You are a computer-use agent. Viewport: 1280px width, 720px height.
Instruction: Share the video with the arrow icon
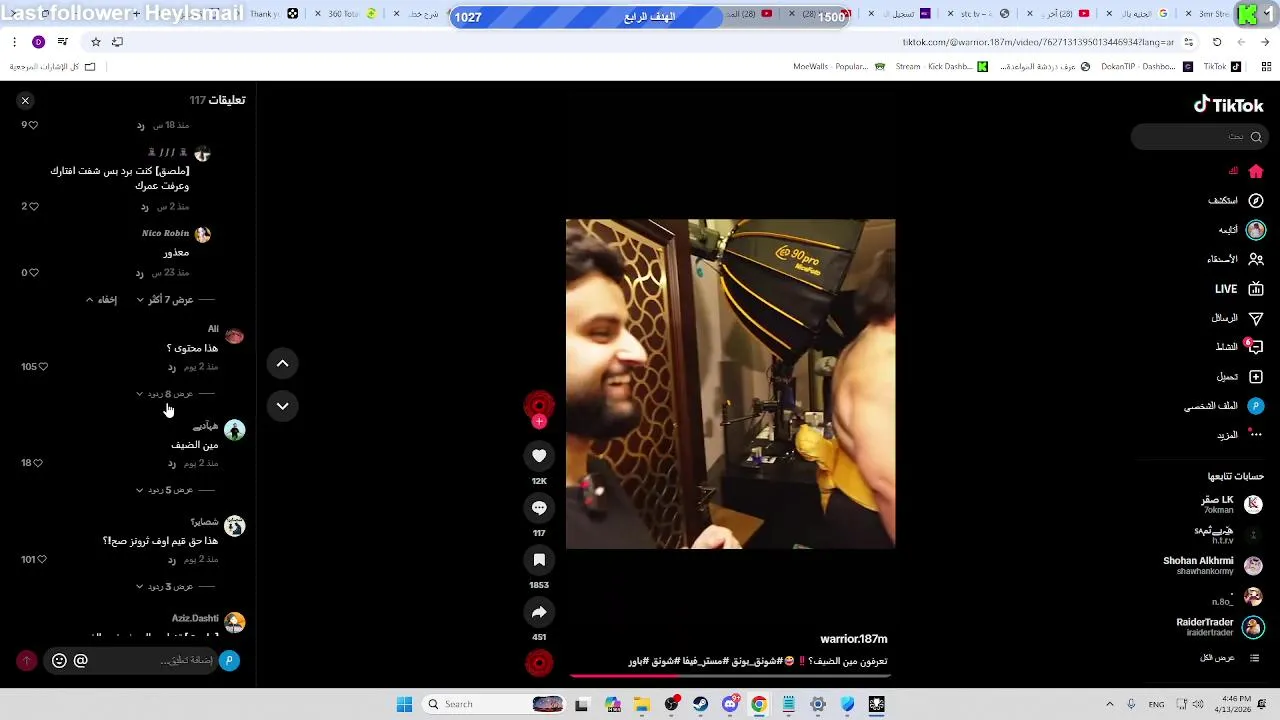(x=539, y=612)
